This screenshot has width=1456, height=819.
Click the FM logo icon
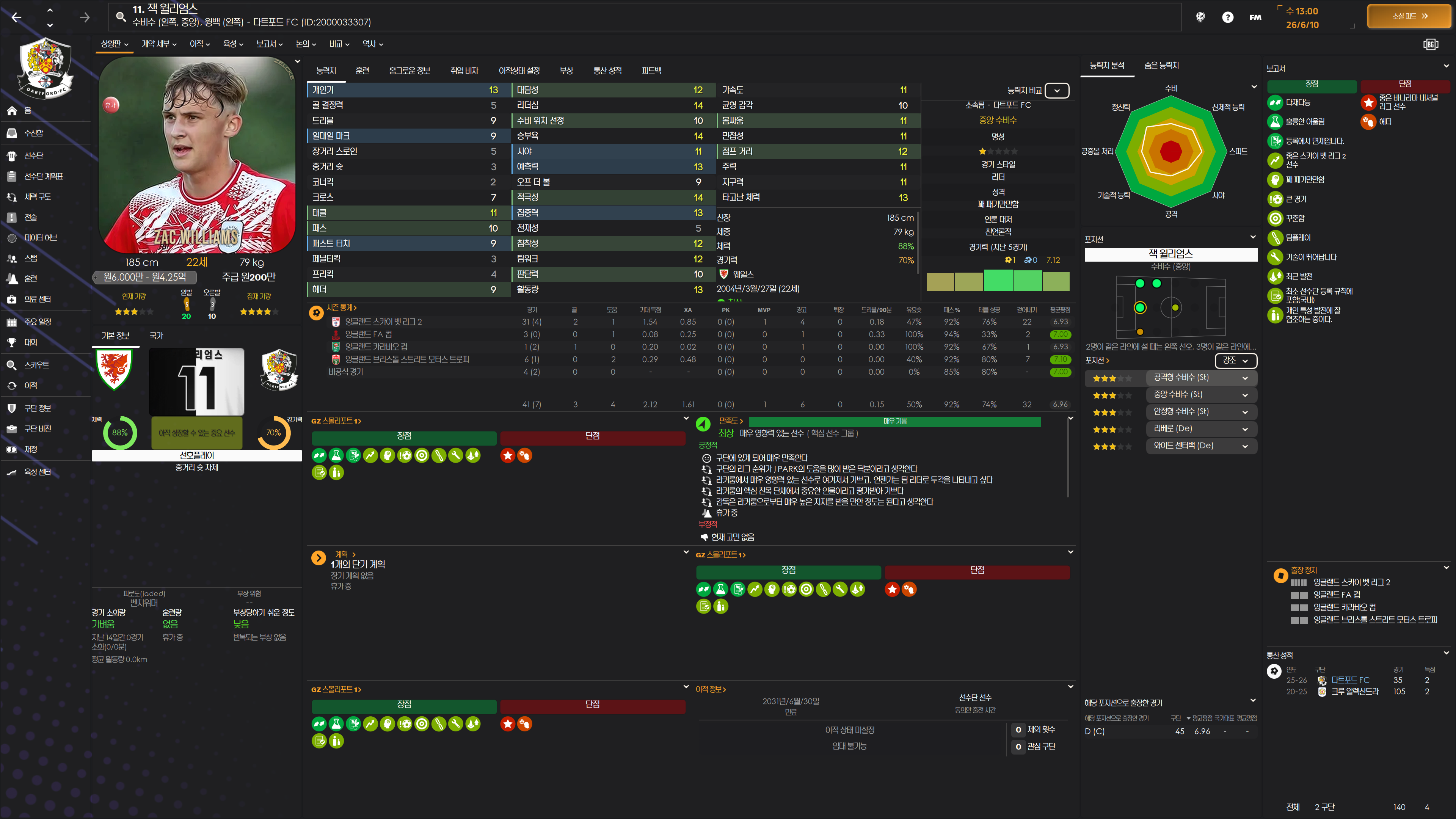click(1255, 17)
